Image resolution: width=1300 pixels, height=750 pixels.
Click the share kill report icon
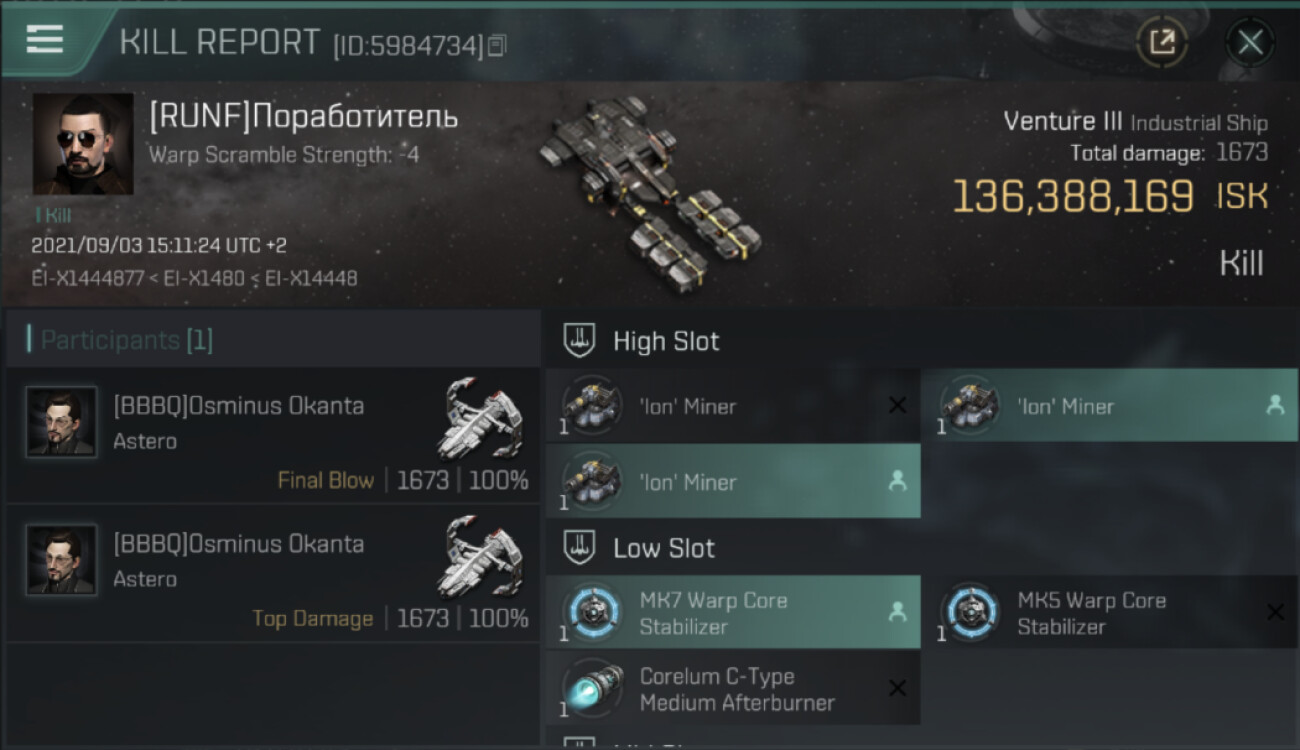1162,42
